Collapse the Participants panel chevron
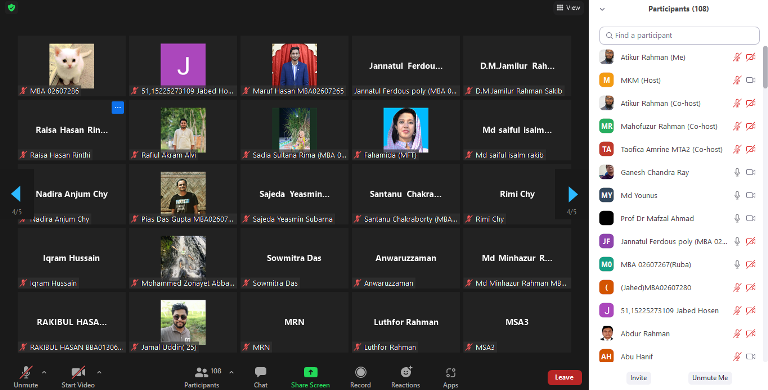 (602, 9)
